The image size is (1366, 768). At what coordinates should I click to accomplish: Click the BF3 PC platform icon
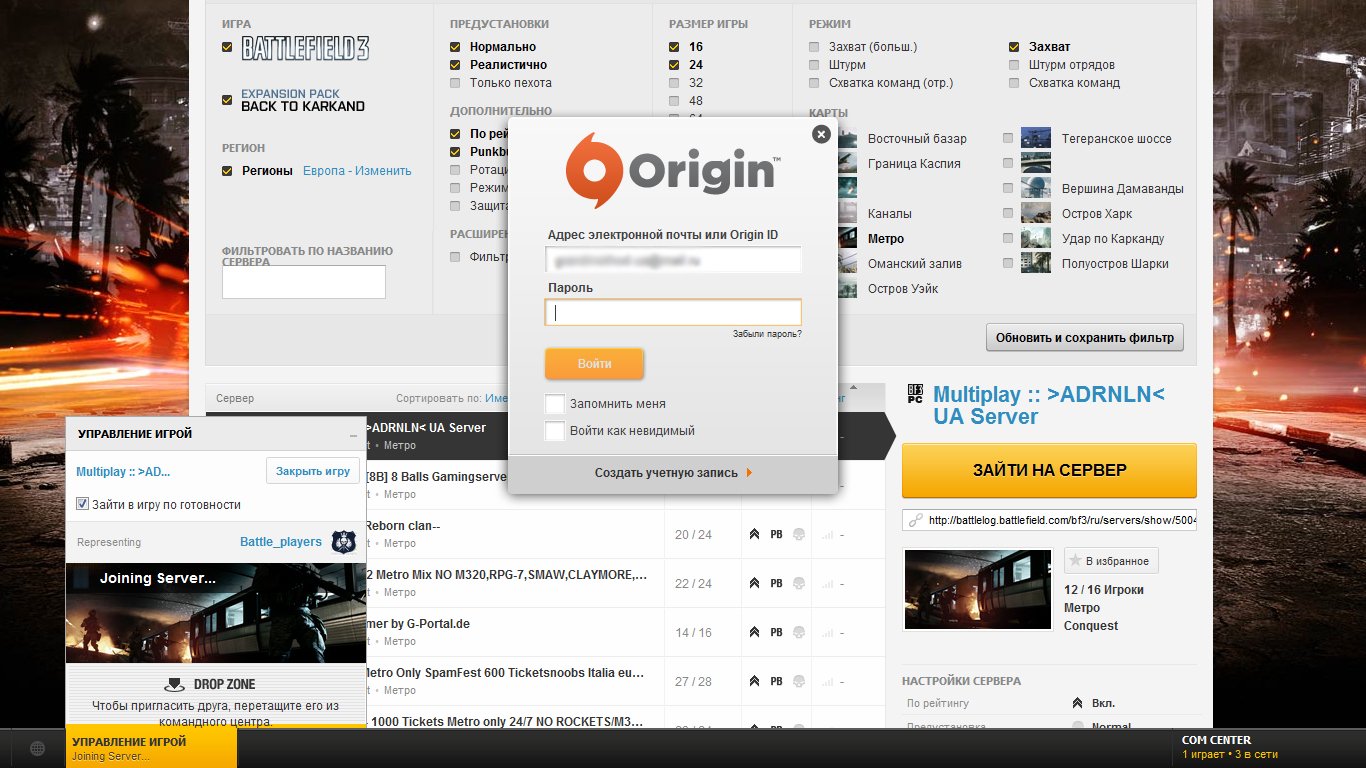click(914, 393)
